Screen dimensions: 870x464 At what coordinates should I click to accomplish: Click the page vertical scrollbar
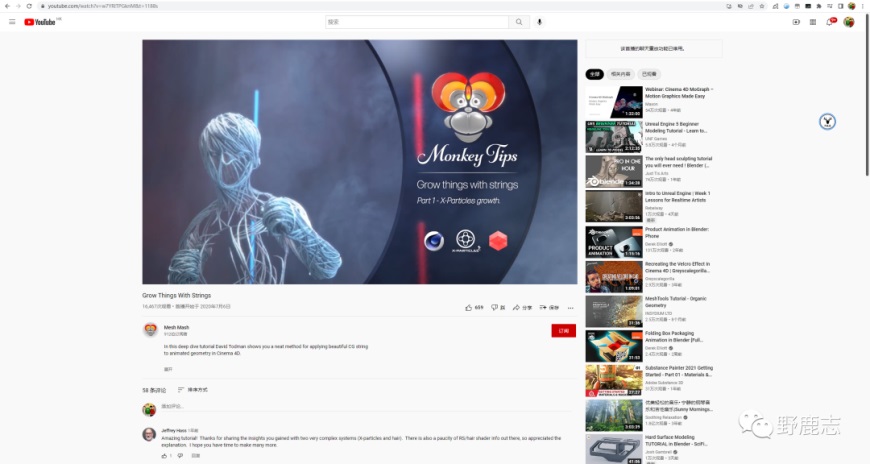click(867, 94)
